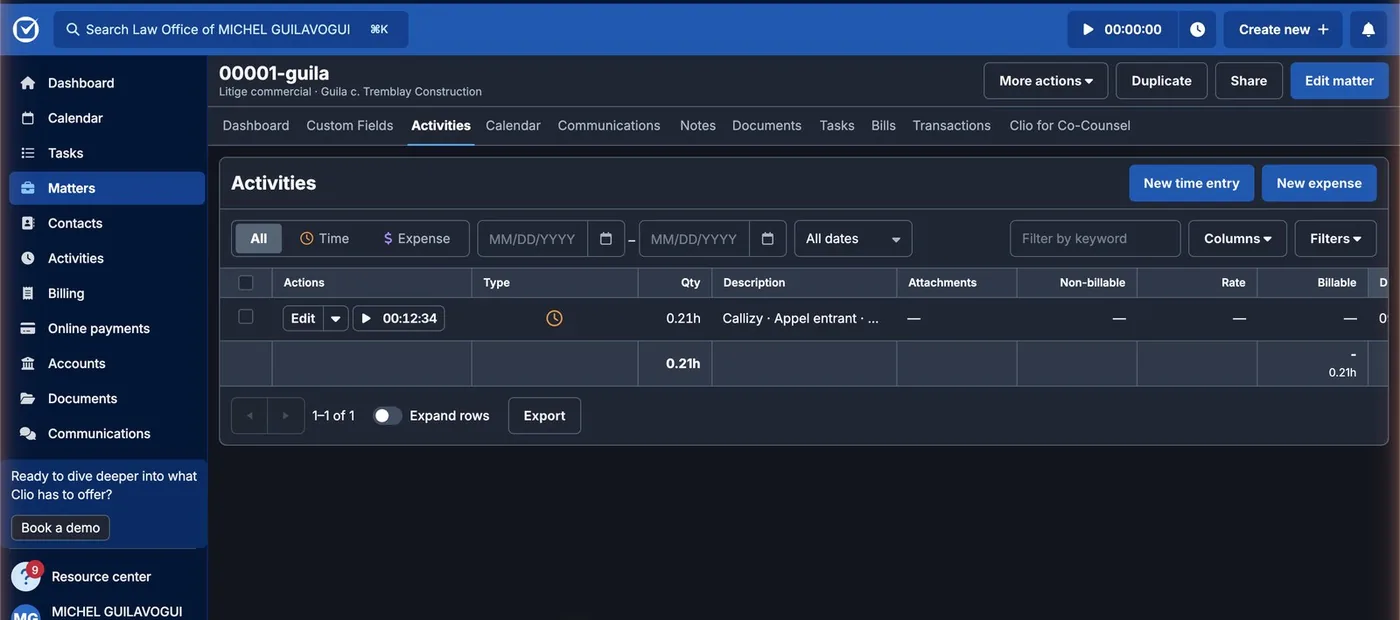The image size is (1400, 620).
Task: Open the notifications bell
Action: pyautogui.click(x=1368, y=30)
